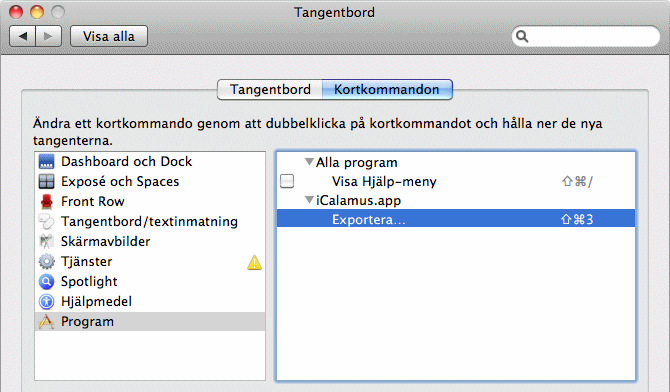This screenshot has width=670, height=392.
Task: Select the Exportera… shortcut row
Action: [456, 218]
